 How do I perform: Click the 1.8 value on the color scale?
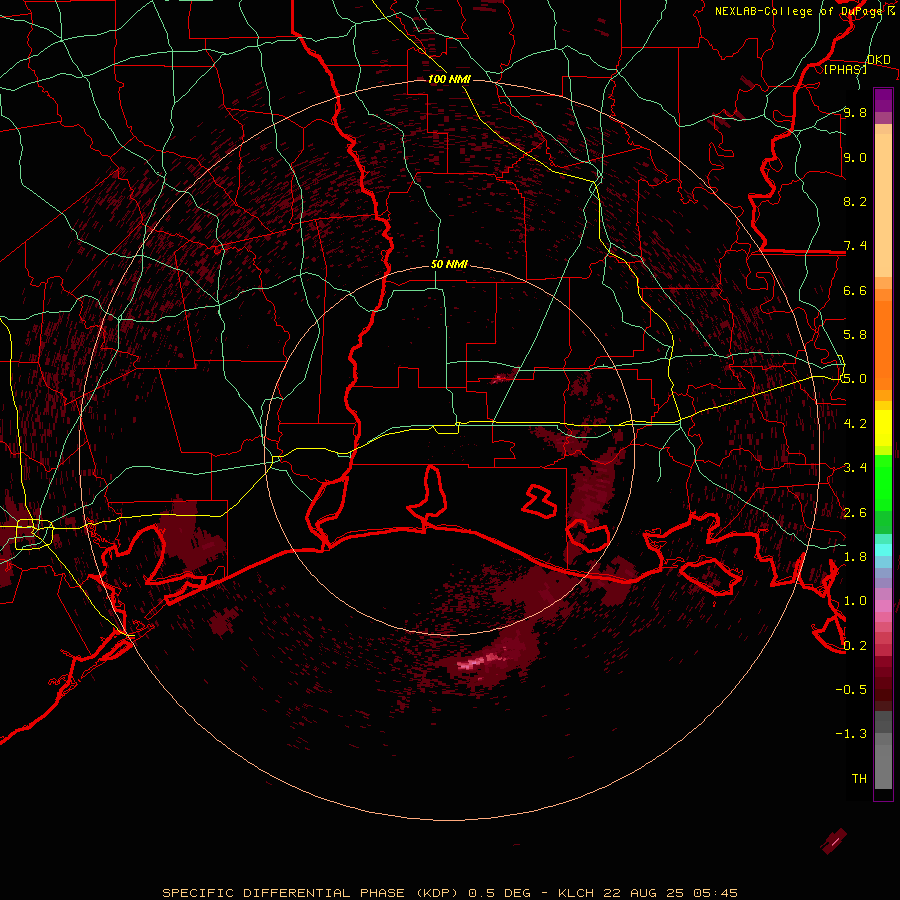point(855,557)
